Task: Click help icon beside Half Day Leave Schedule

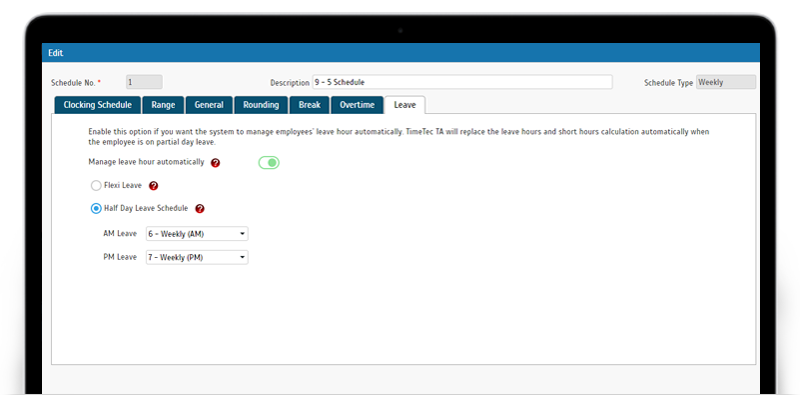Action: [200, 209]
